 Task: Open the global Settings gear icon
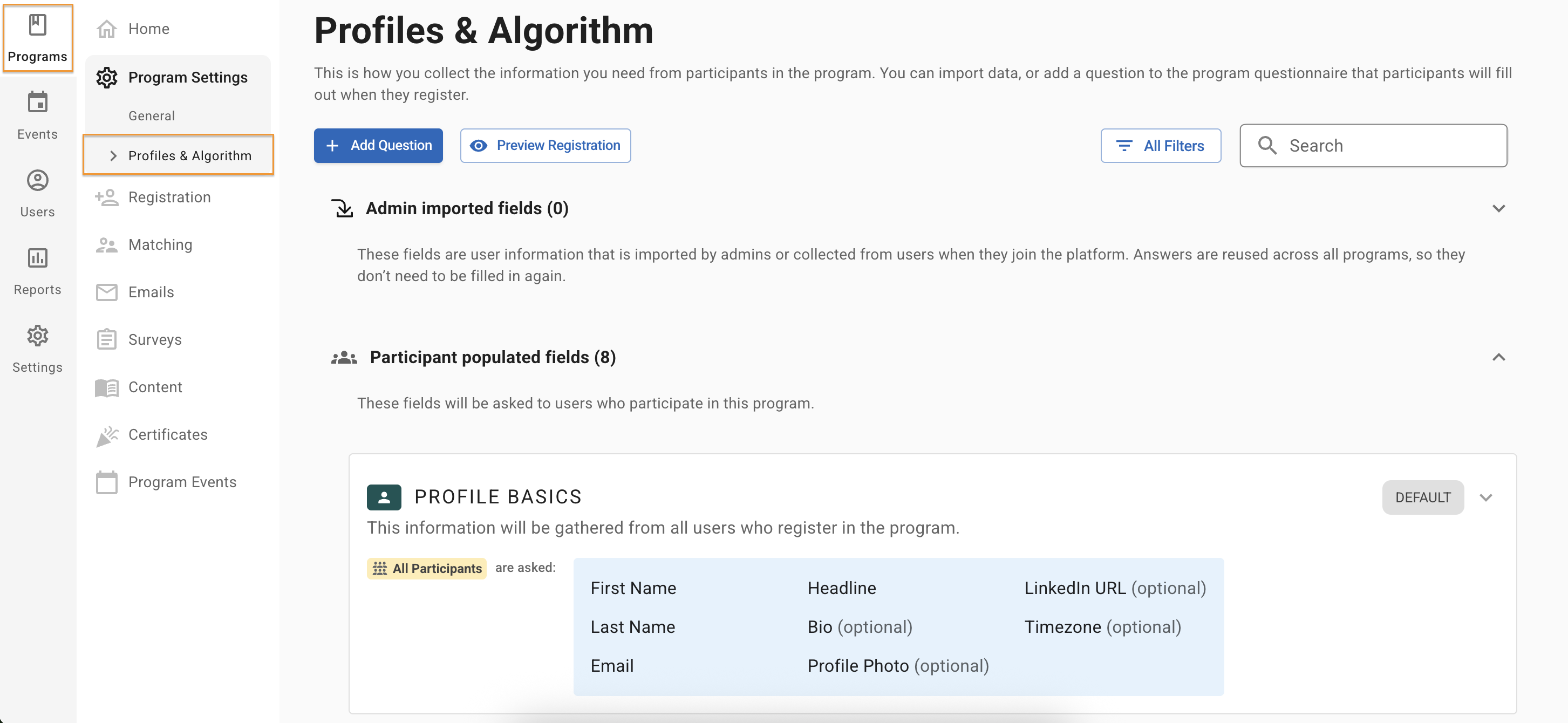pos(37,335)
